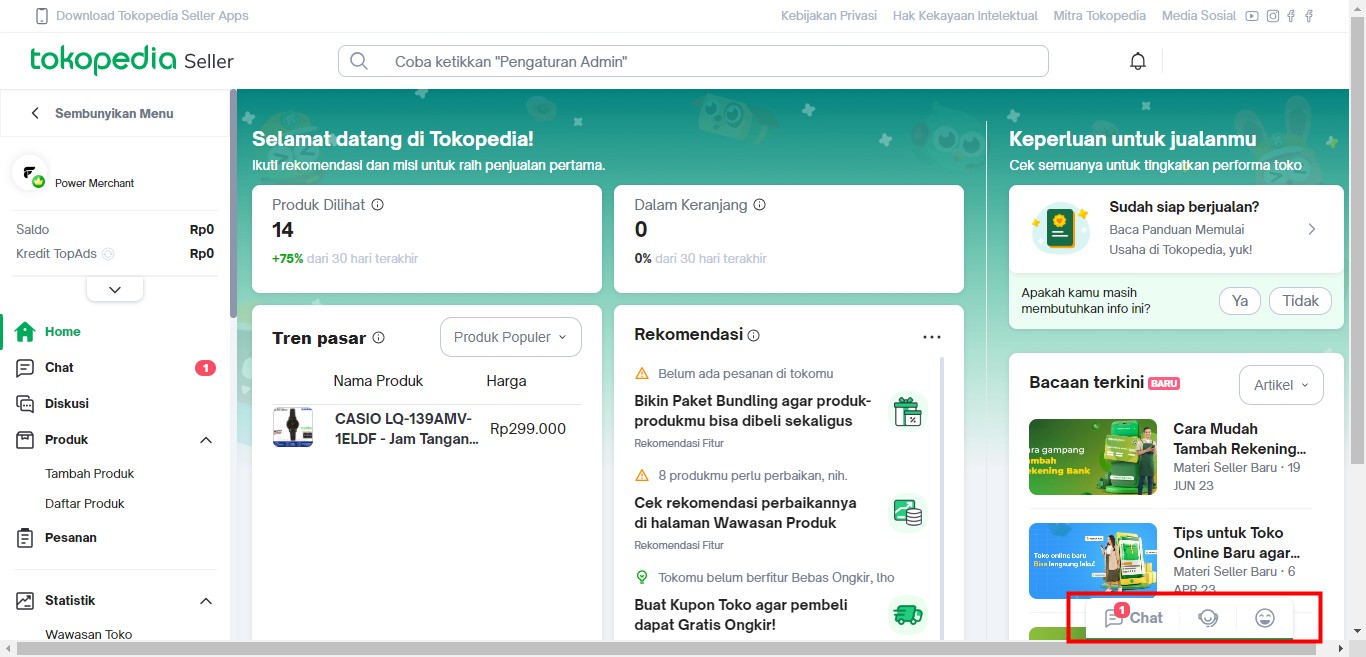Open Produk Populer dropdown
This screenshot has height=657, width=1366.
[511, 337]
